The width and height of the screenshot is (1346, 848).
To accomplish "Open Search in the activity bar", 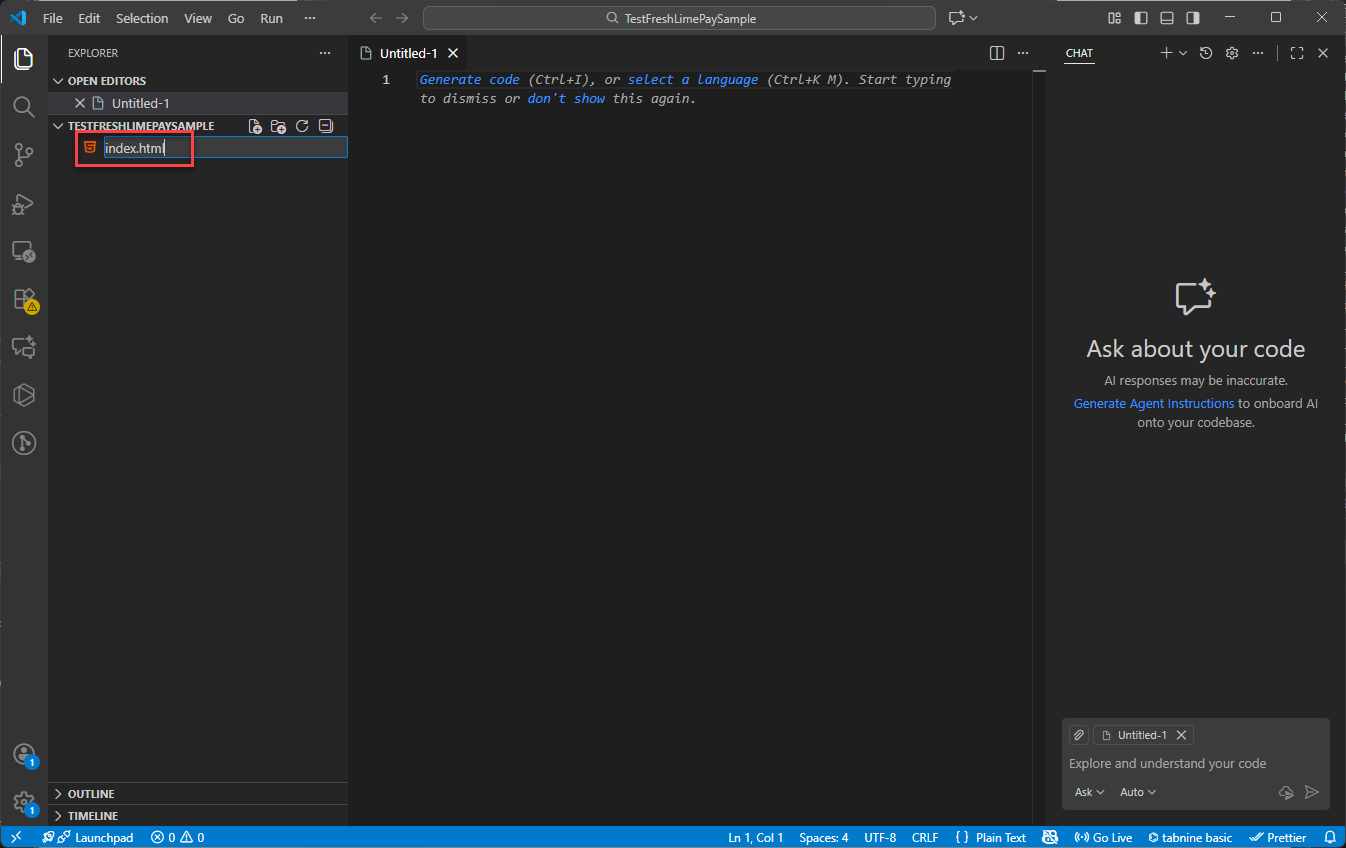I will pyautogui.click(x=24, y=106).
